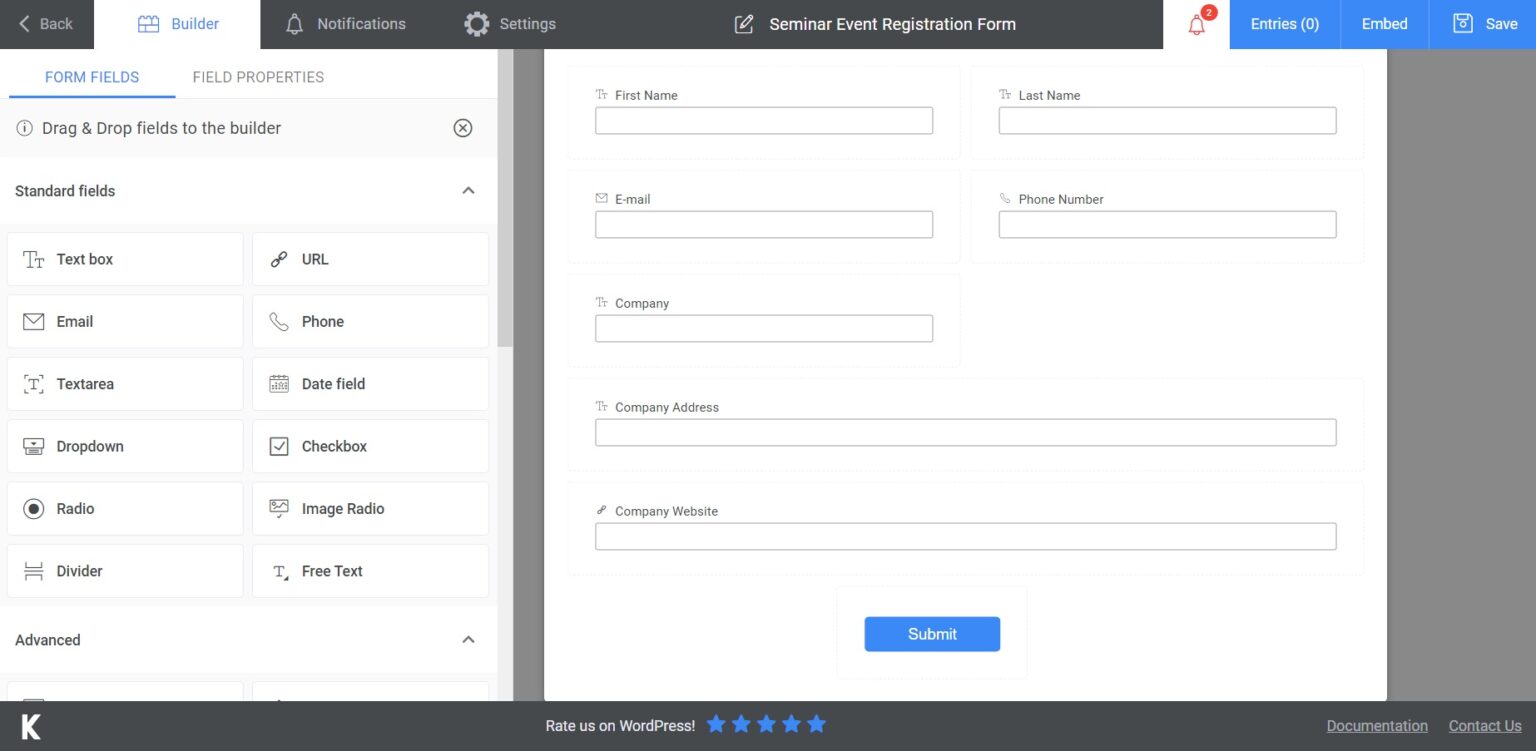Open the Documentation link
This screenshot has height=751, width=1536.
(1377, 726)
